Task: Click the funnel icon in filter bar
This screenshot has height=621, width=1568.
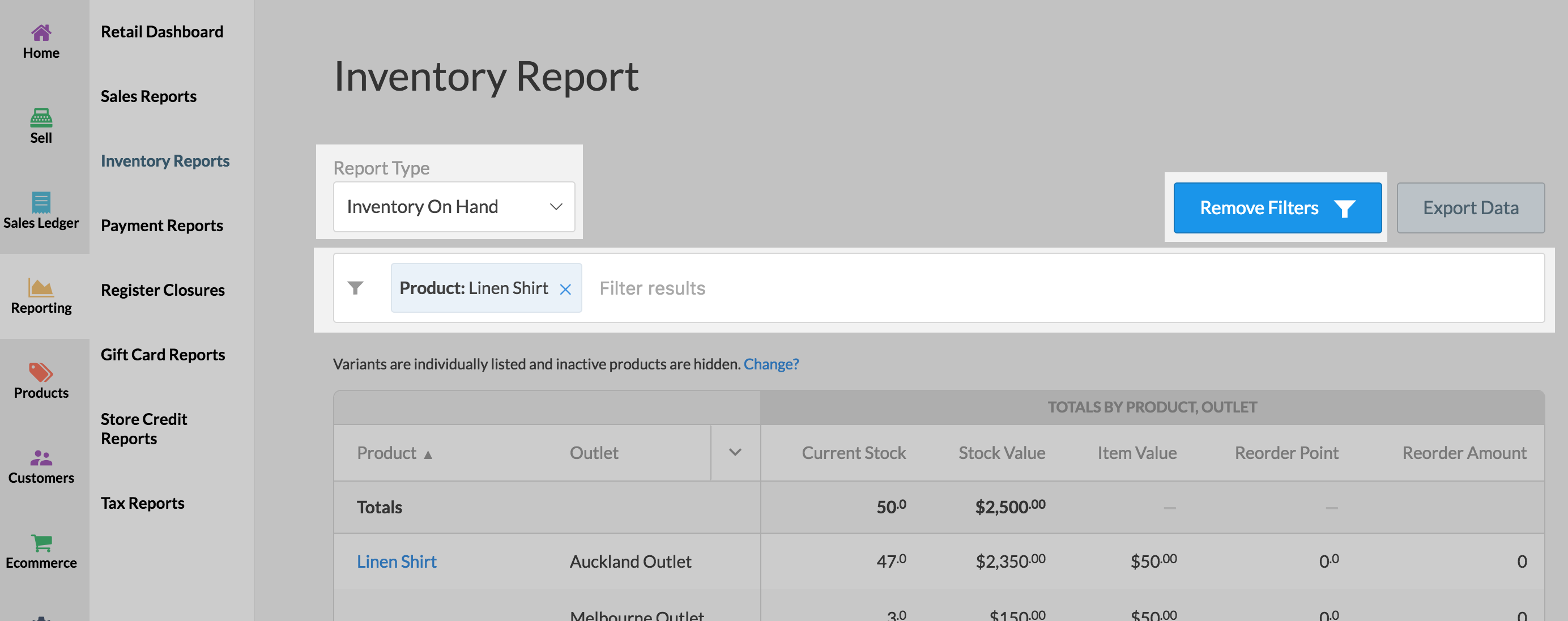Action: [356, 287]
